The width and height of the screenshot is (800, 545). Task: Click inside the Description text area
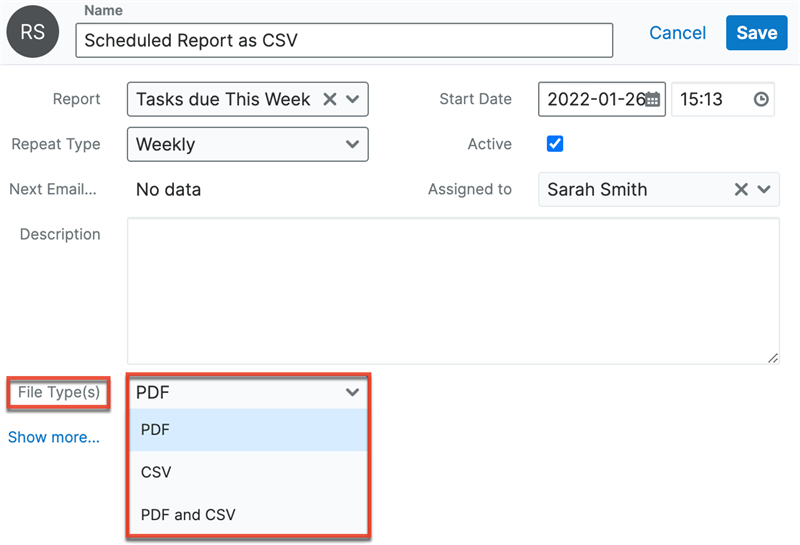(x=453, y=290)
